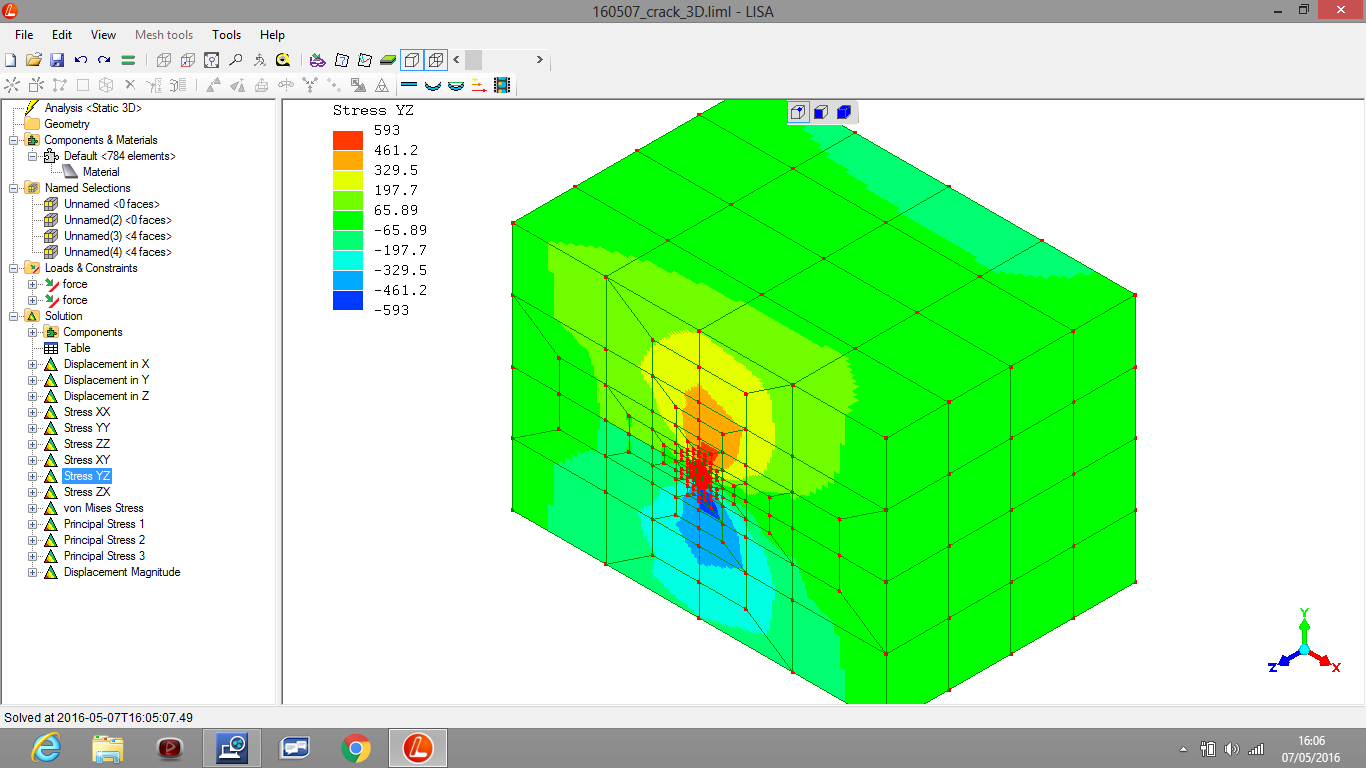Run the Solve green equals icon
The height and width of the screenshot is (768, 1366).
[128, 60]
